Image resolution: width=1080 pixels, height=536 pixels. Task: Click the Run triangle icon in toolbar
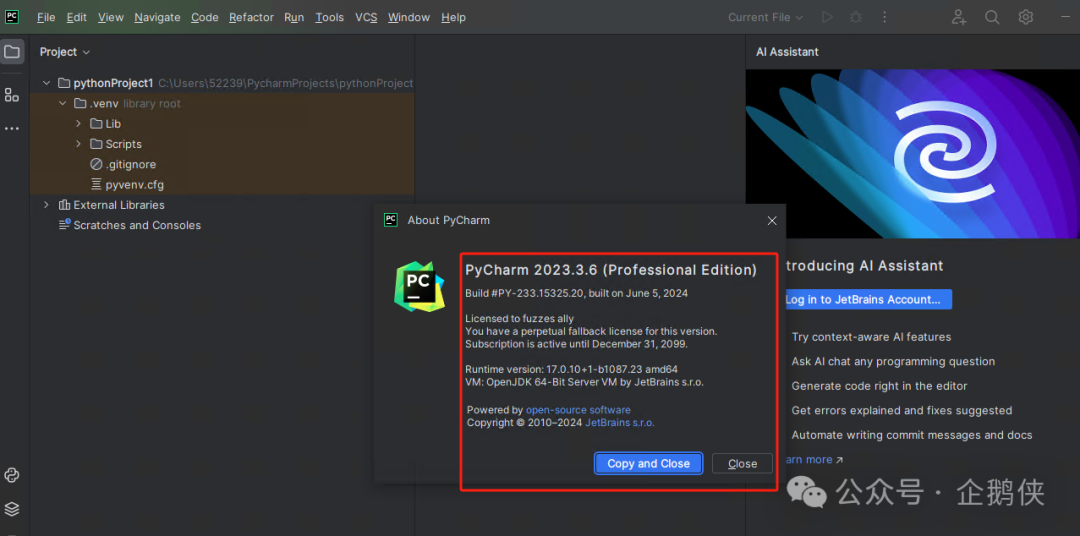click(x=827, y=17)
